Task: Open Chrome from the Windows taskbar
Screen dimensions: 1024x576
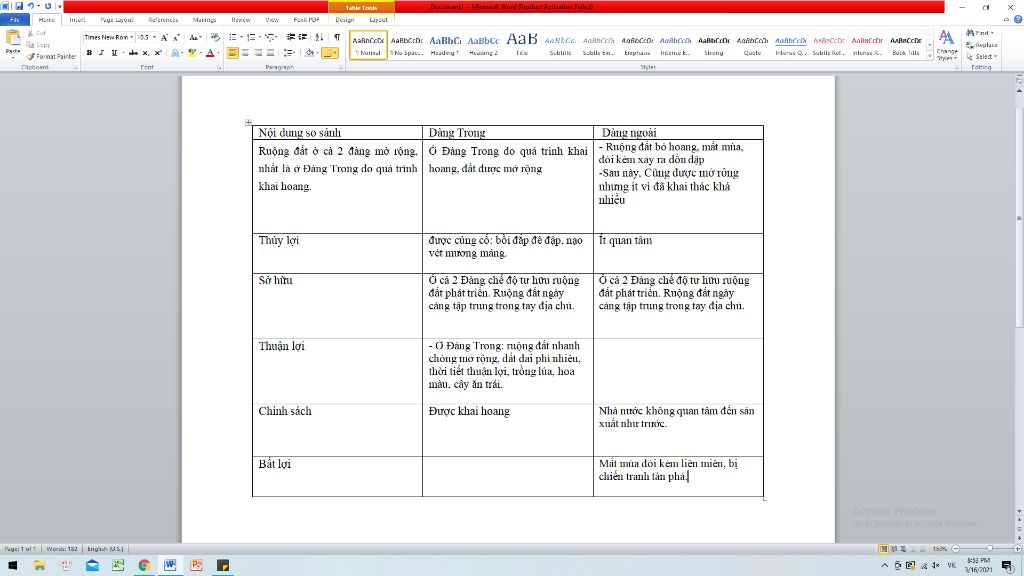Action: [x=144, y=566]
